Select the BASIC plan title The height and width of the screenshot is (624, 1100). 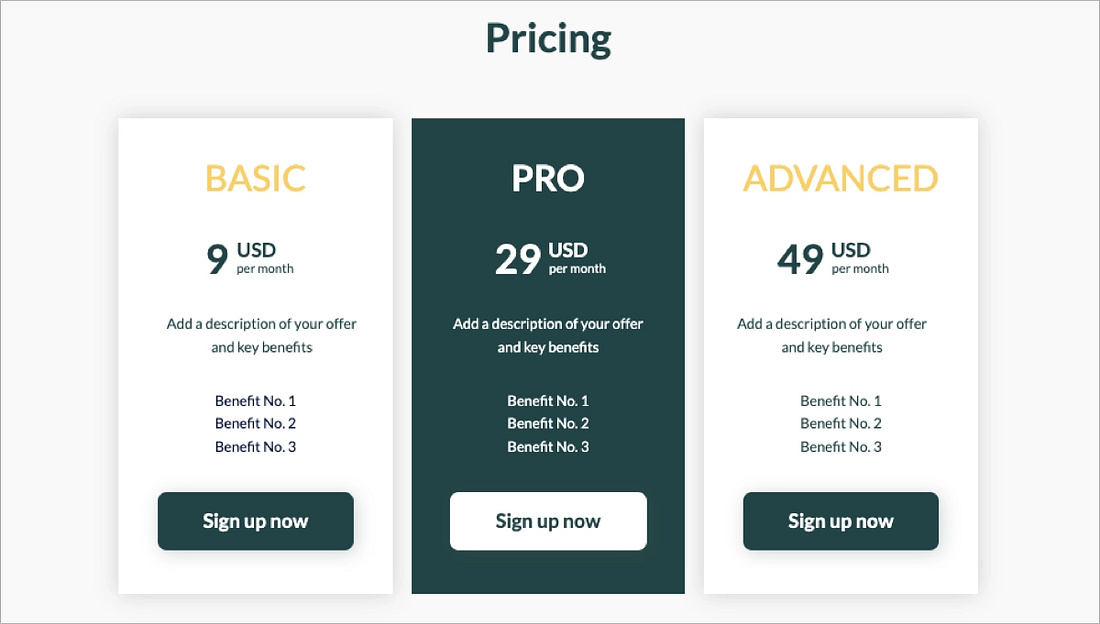coord(255,178)
